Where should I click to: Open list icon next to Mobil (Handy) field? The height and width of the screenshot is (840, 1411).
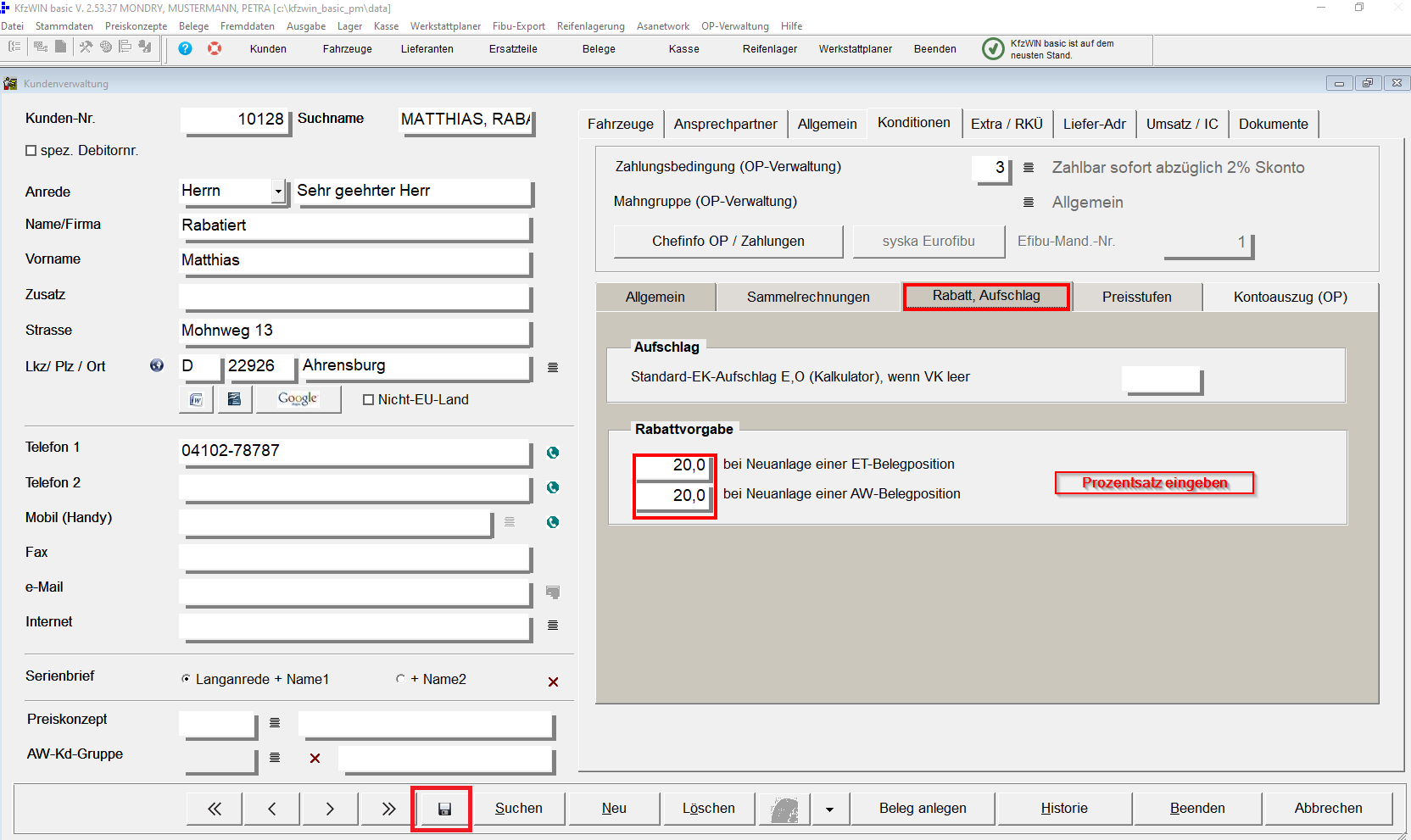pyautogui.click(x=510, y=522)
